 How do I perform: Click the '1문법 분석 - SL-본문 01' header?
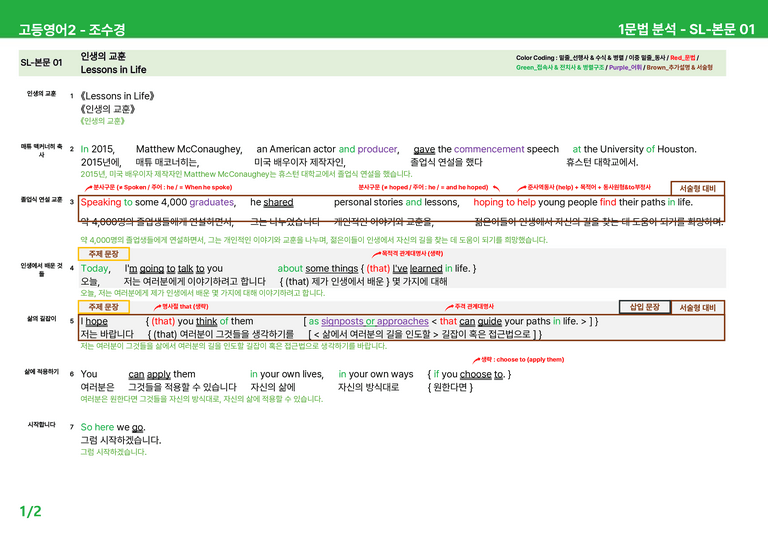[x=687, y=29]
